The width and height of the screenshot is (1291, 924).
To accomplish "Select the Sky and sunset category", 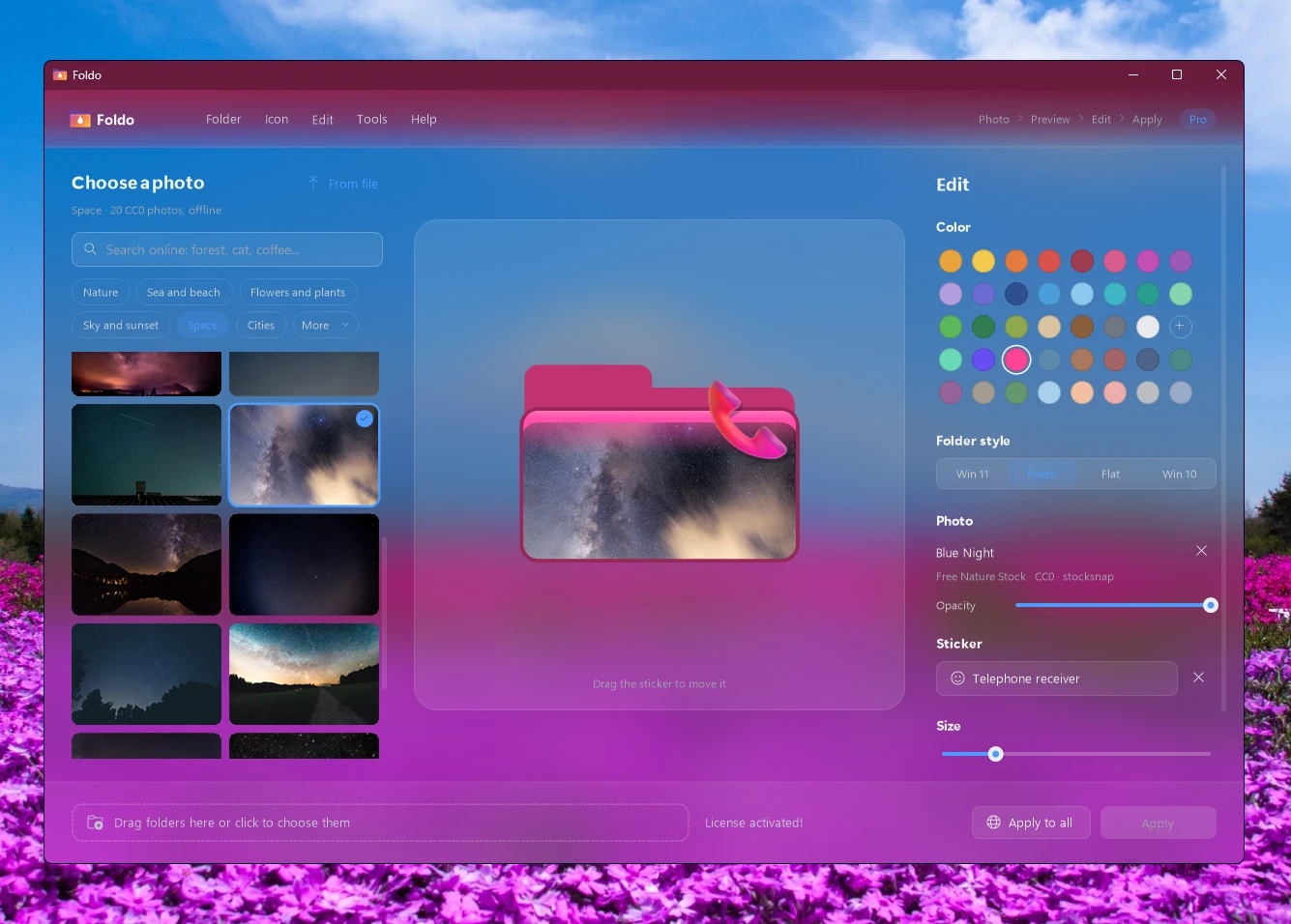I will [121, 326].
